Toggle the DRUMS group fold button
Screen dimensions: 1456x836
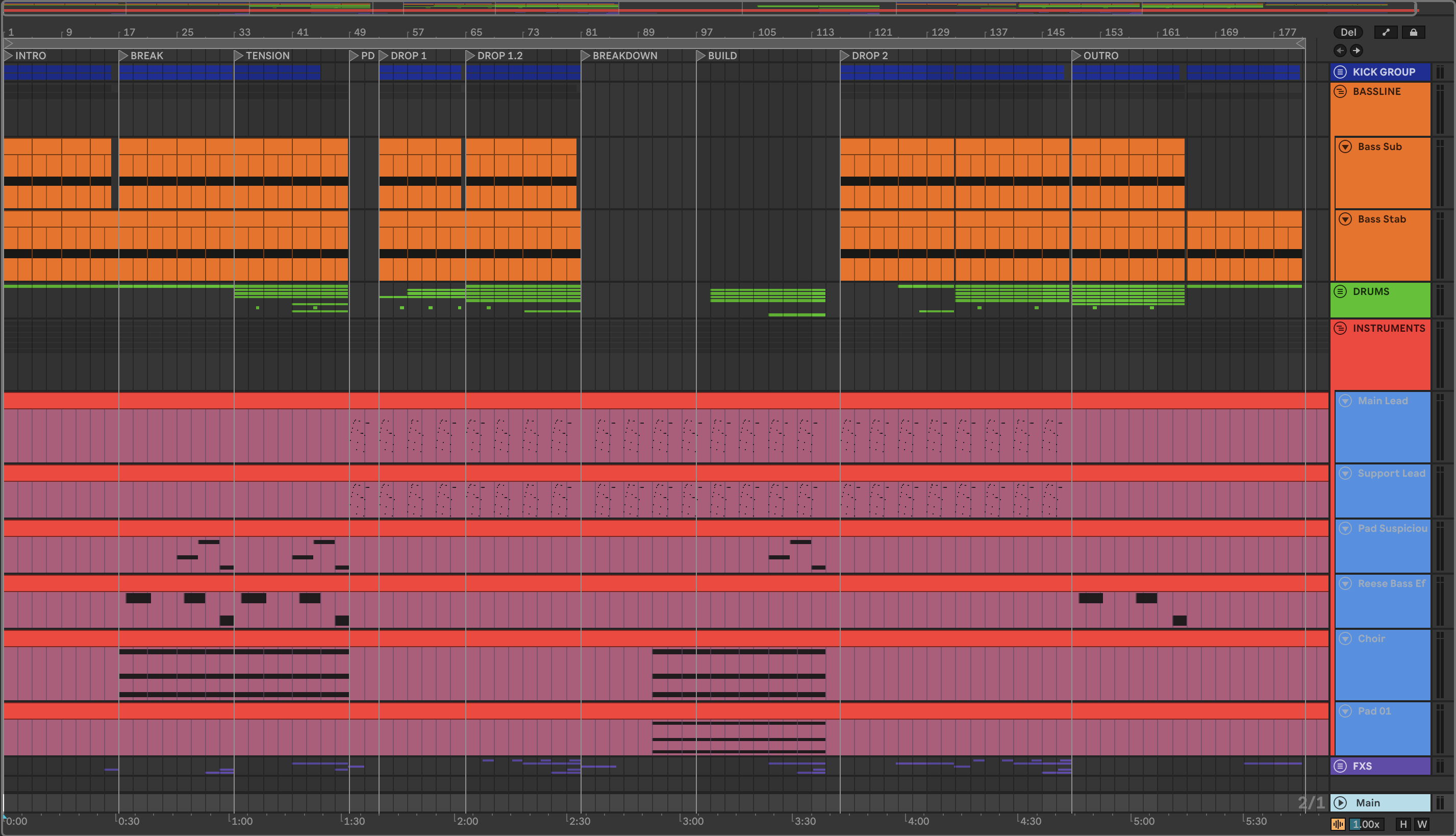tap(1340, 292)
